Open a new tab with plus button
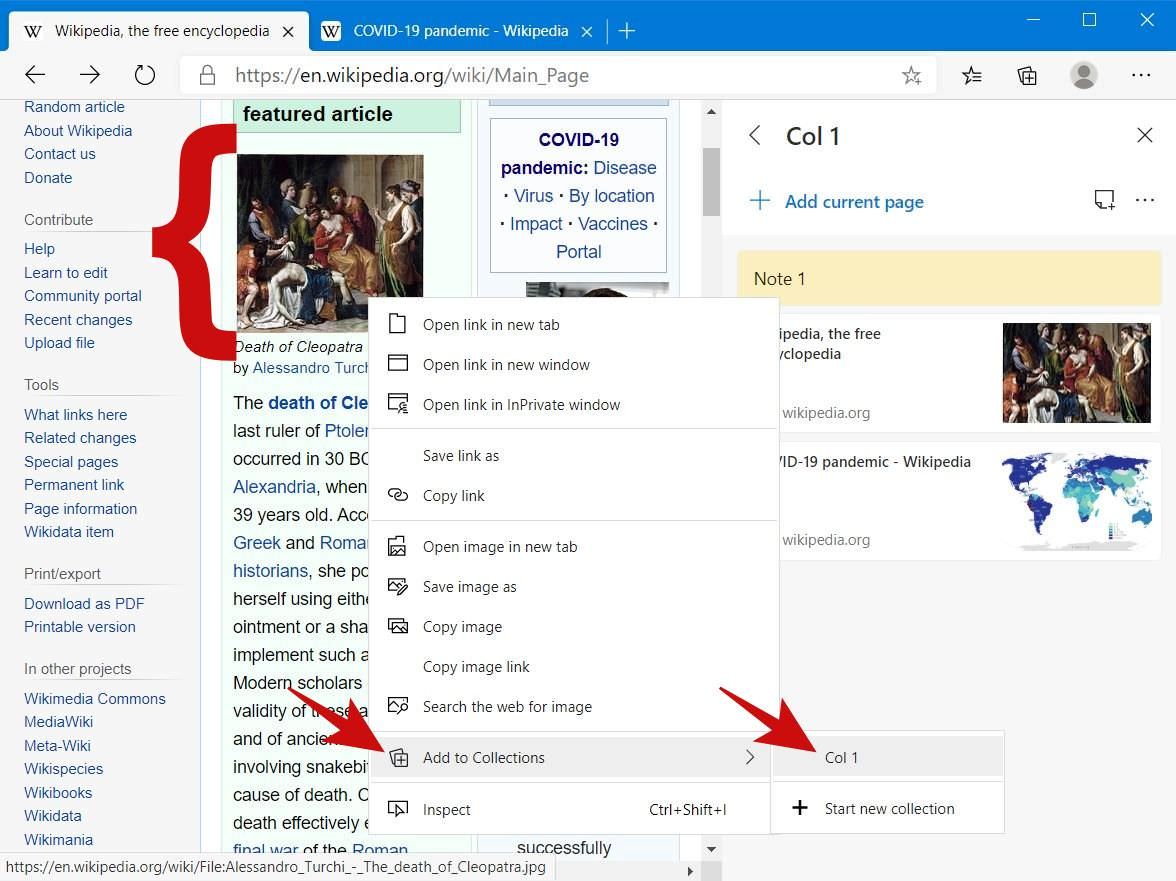Image resolution: width=1176 pixels, height=881 pixels. click(x=627, y=31)
